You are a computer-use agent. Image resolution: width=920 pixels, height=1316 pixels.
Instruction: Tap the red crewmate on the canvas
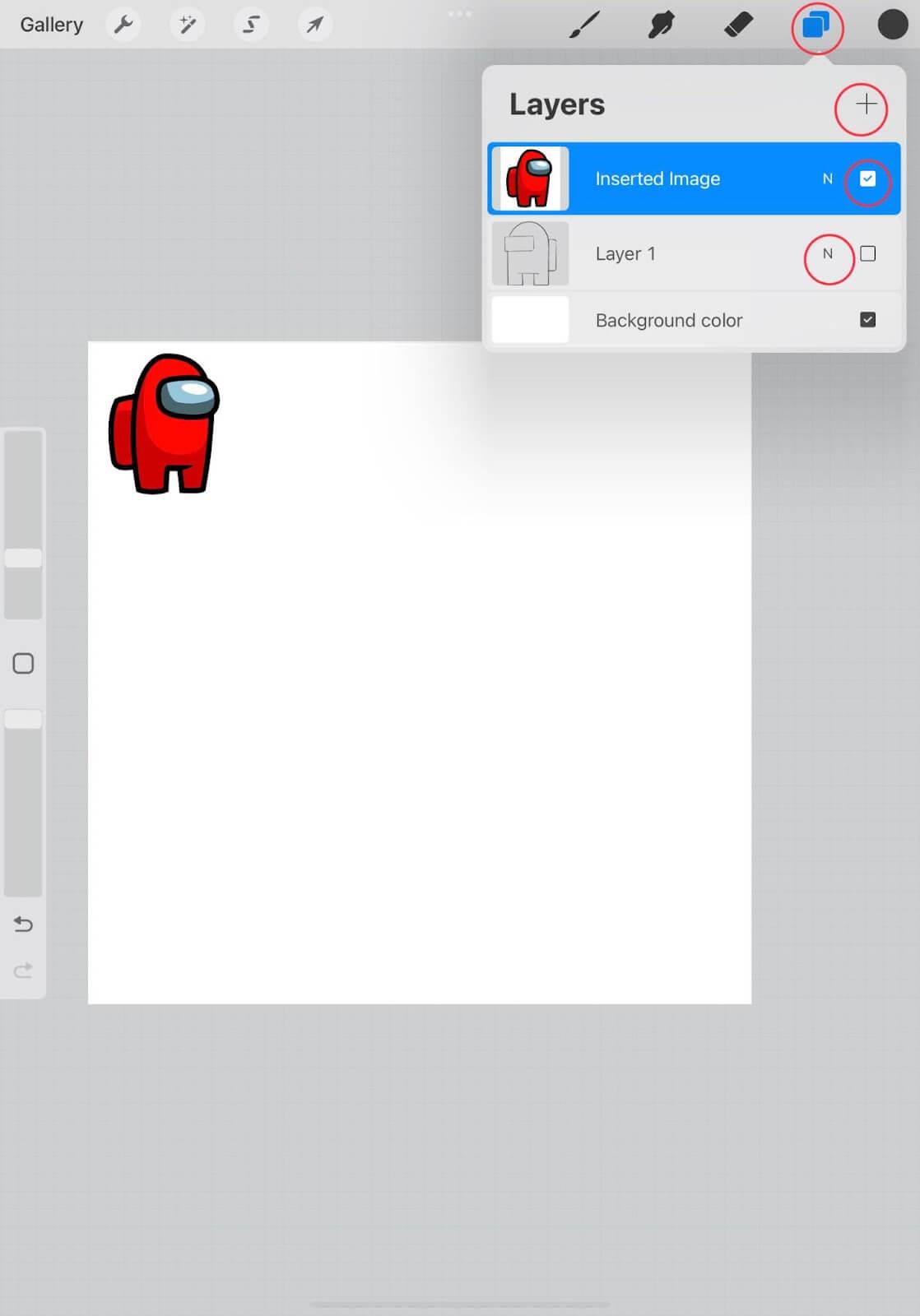[x=164, y=424]
